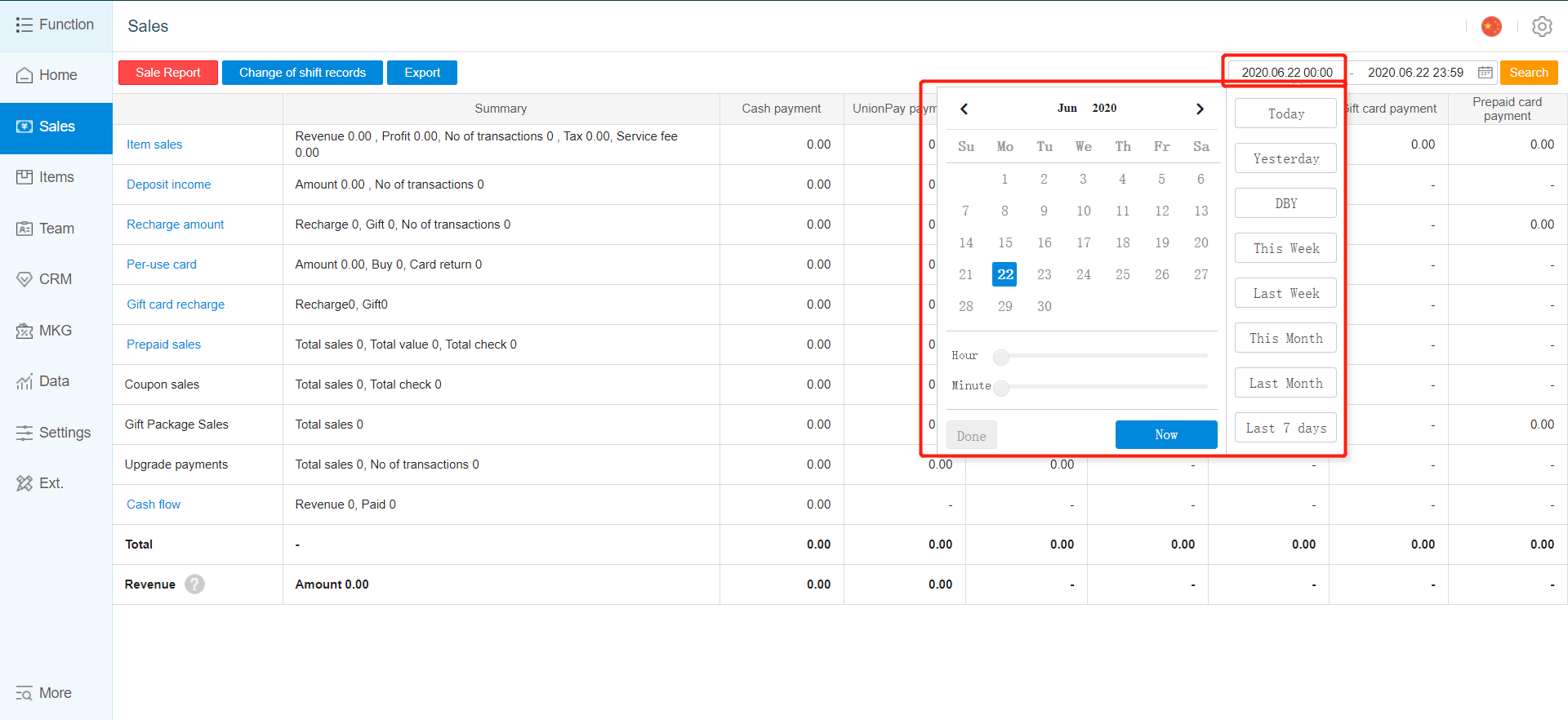Select the Sales menu item
The height and width of the screenshot is (720, 1568).
pos(56,127)
